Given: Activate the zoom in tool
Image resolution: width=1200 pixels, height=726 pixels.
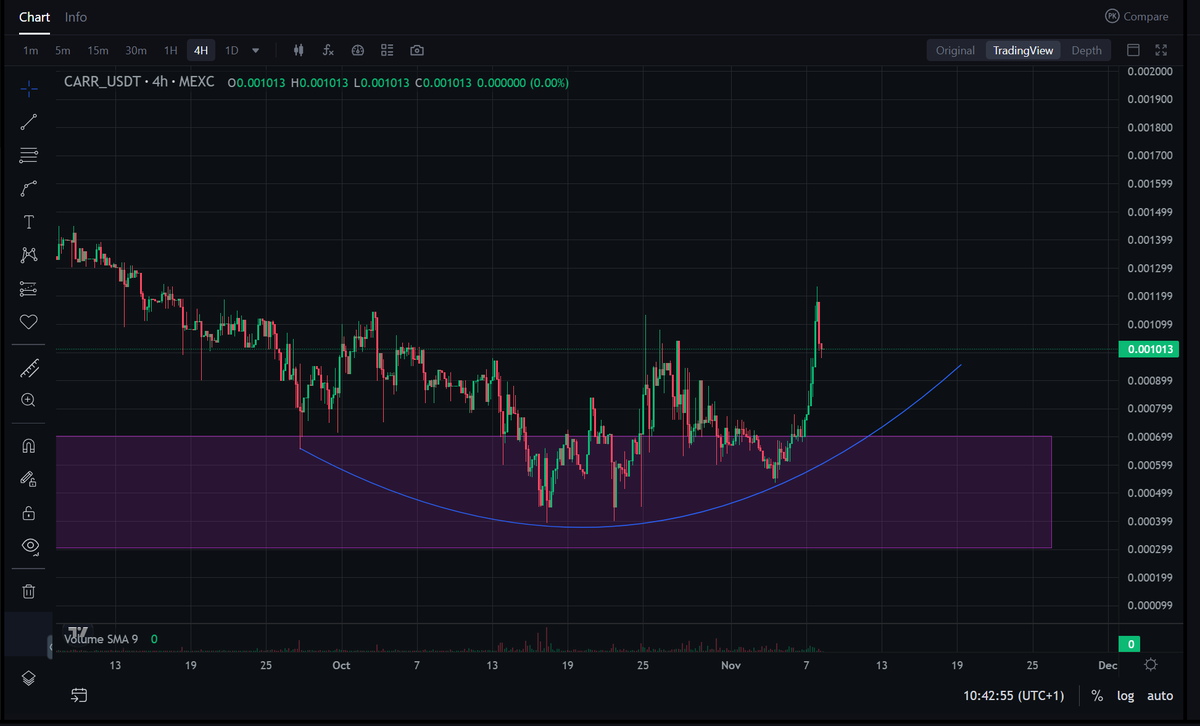Looking at the screenshot, I should [x=28, y=400].
